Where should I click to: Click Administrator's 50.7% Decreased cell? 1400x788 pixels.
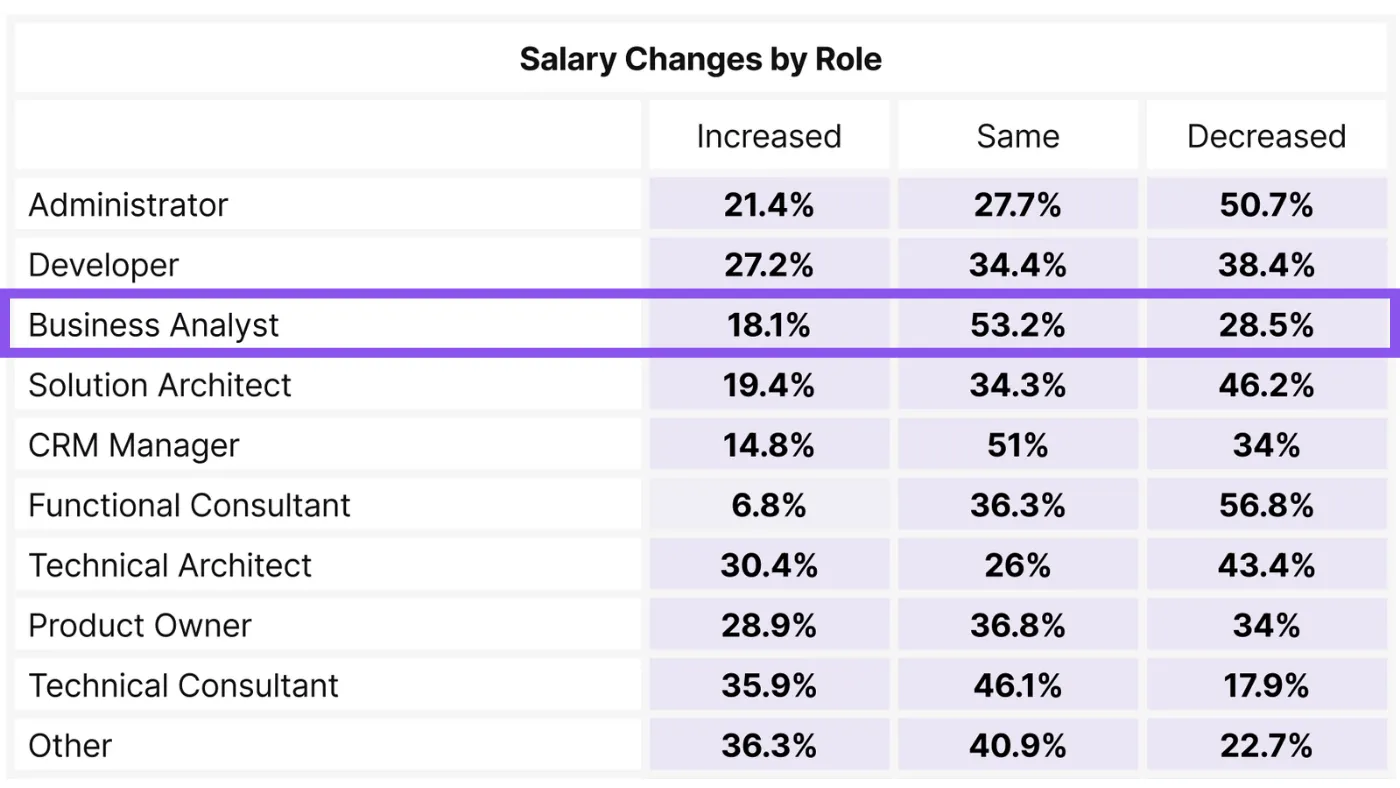(x=1266, y=205)
